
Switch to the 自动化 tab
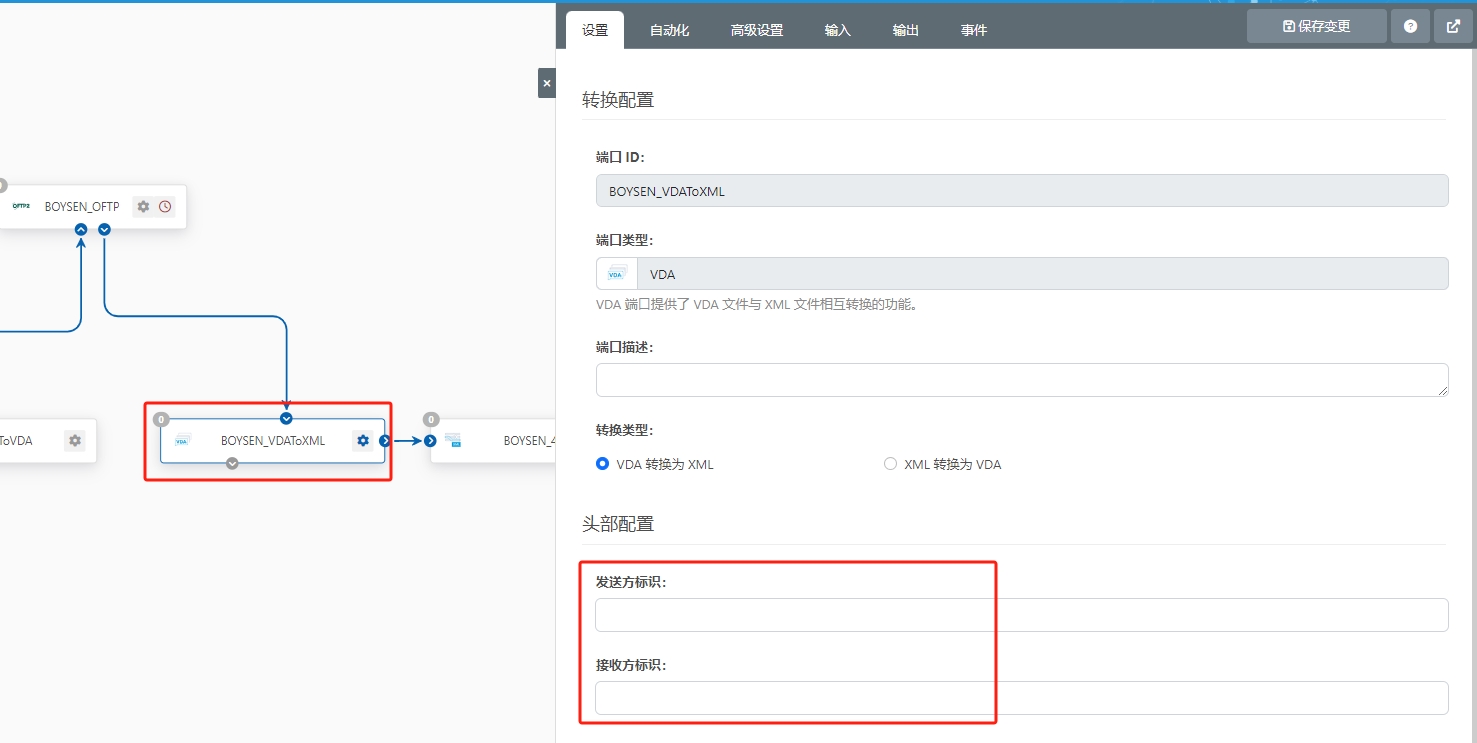click(x=669, y=31)
